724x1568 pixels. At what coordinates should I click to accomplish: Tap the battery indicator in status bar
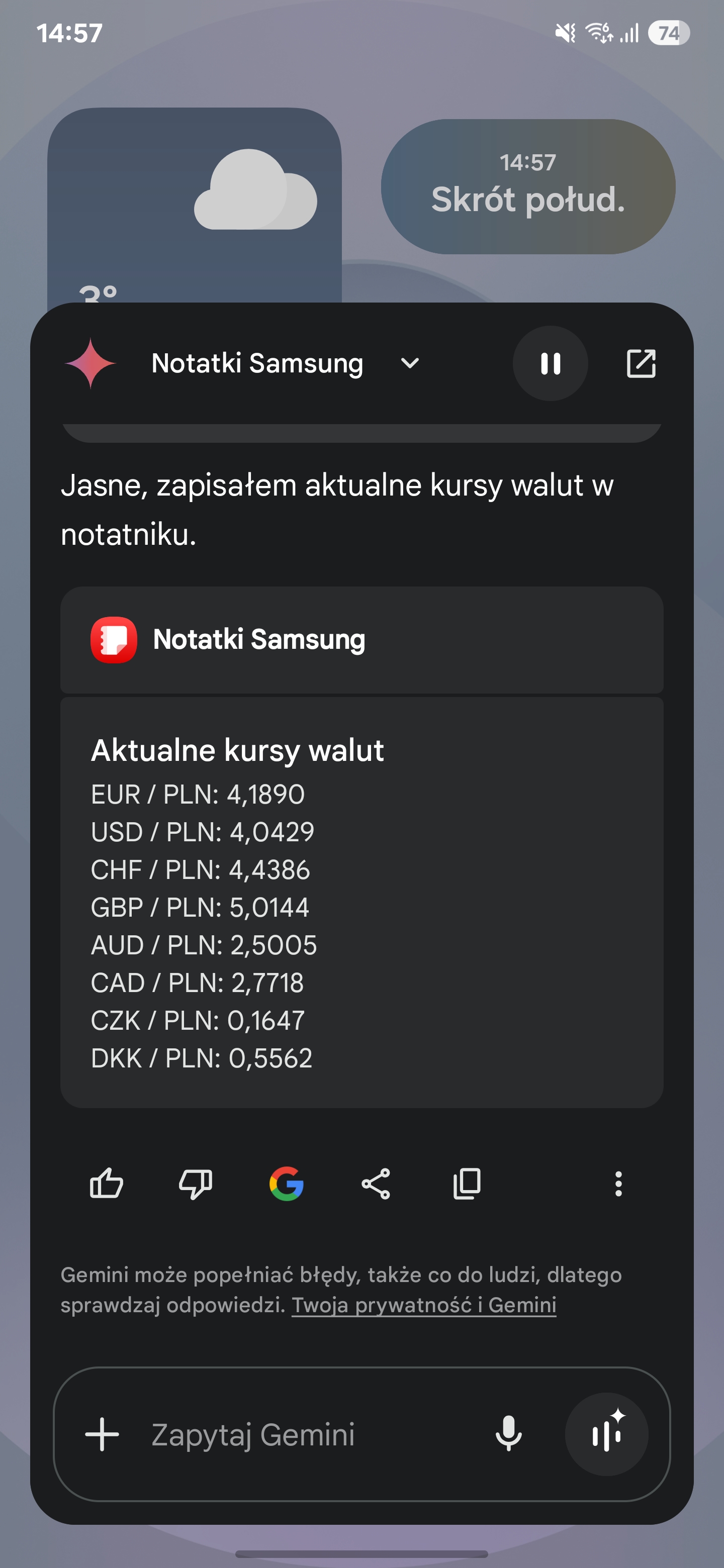[x=669, y=33]
